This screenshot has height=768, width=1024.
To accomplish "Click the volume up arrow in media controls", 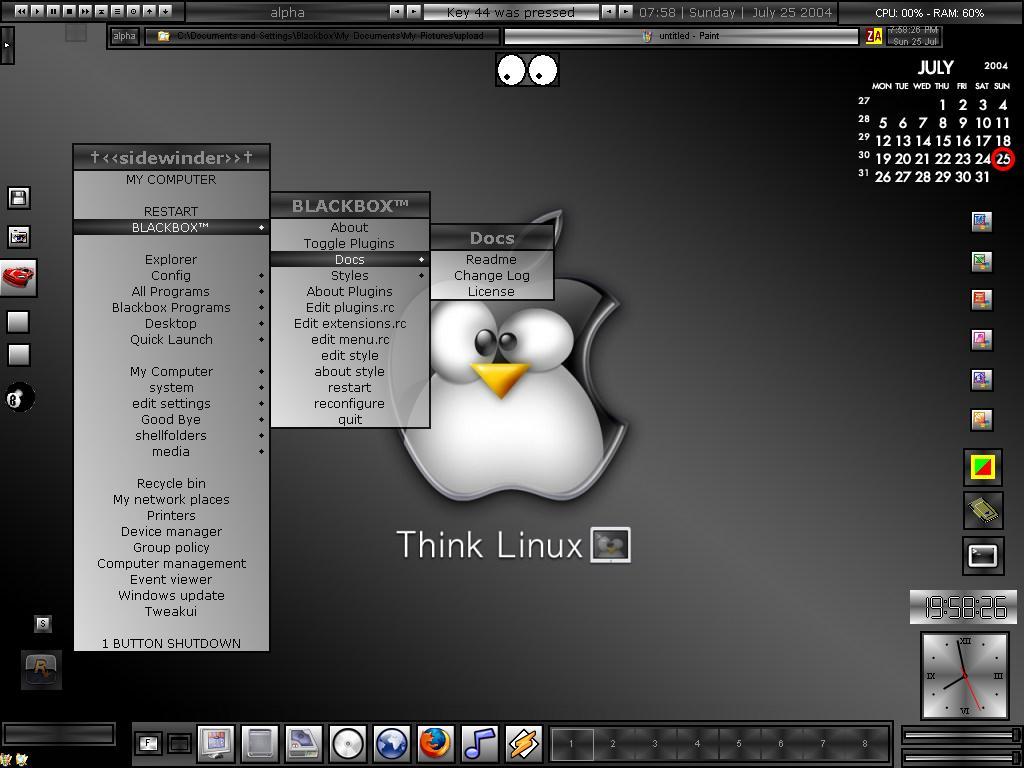I will (149, 11).
